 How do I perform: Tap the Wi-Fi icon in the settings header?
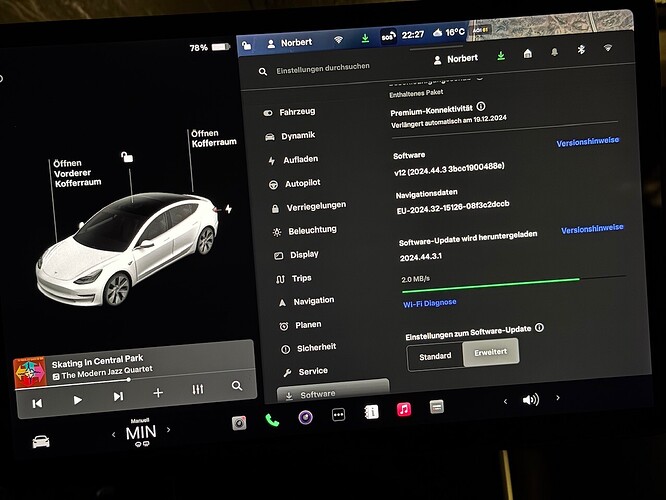click(608, 48)
